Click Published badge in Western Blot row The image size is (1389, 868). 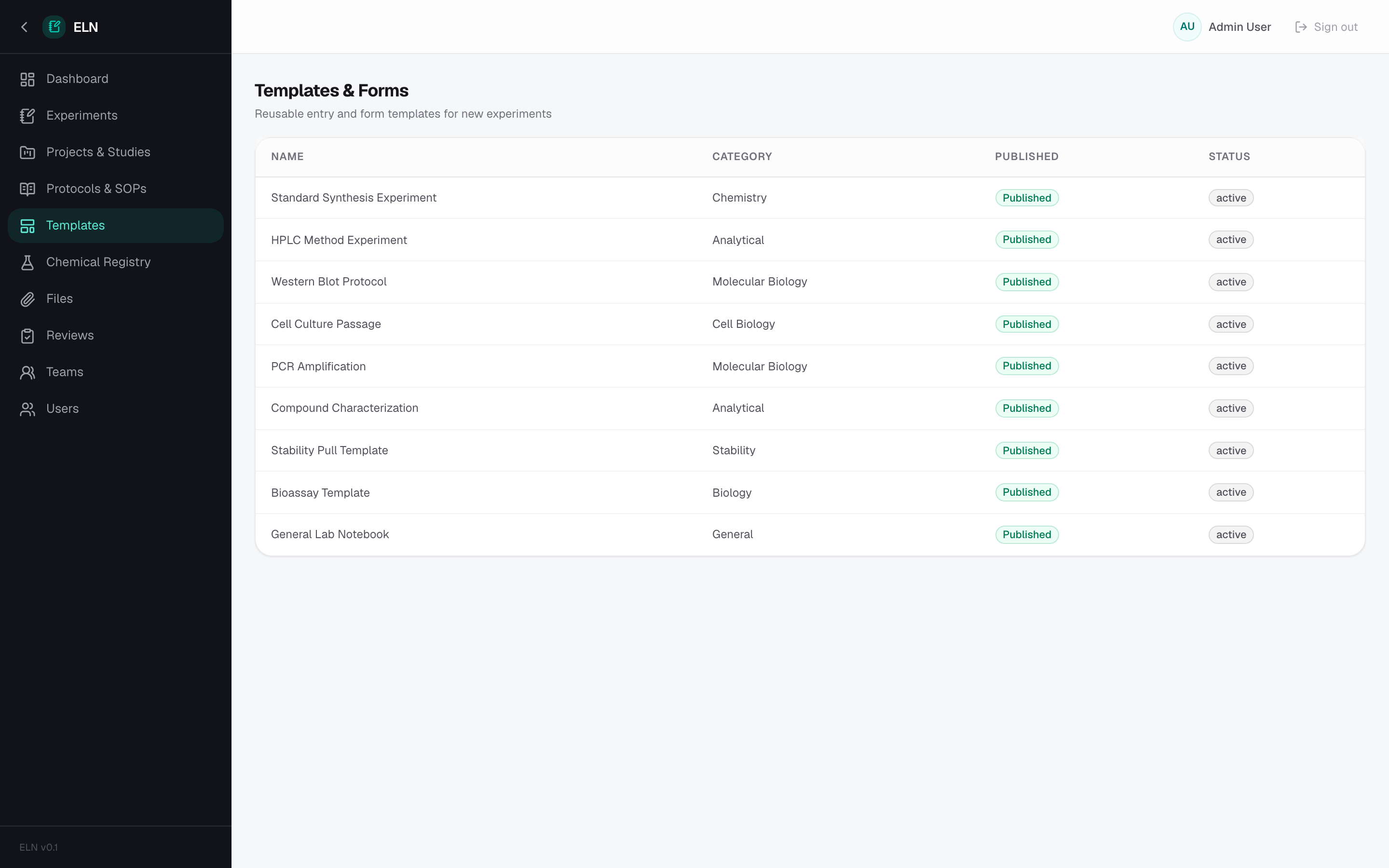pyautogui.click(x=1027, y=282)
